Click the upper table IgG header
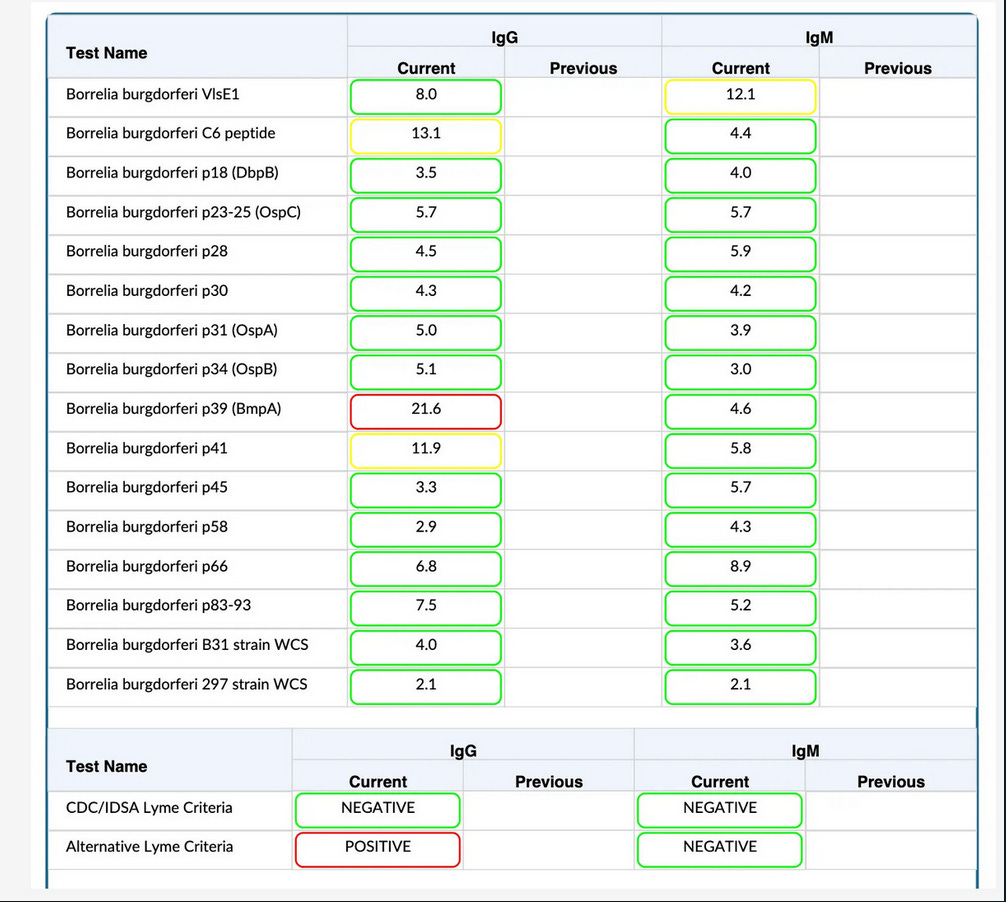This screenshot has width=1006, height=902. point(504,37)
